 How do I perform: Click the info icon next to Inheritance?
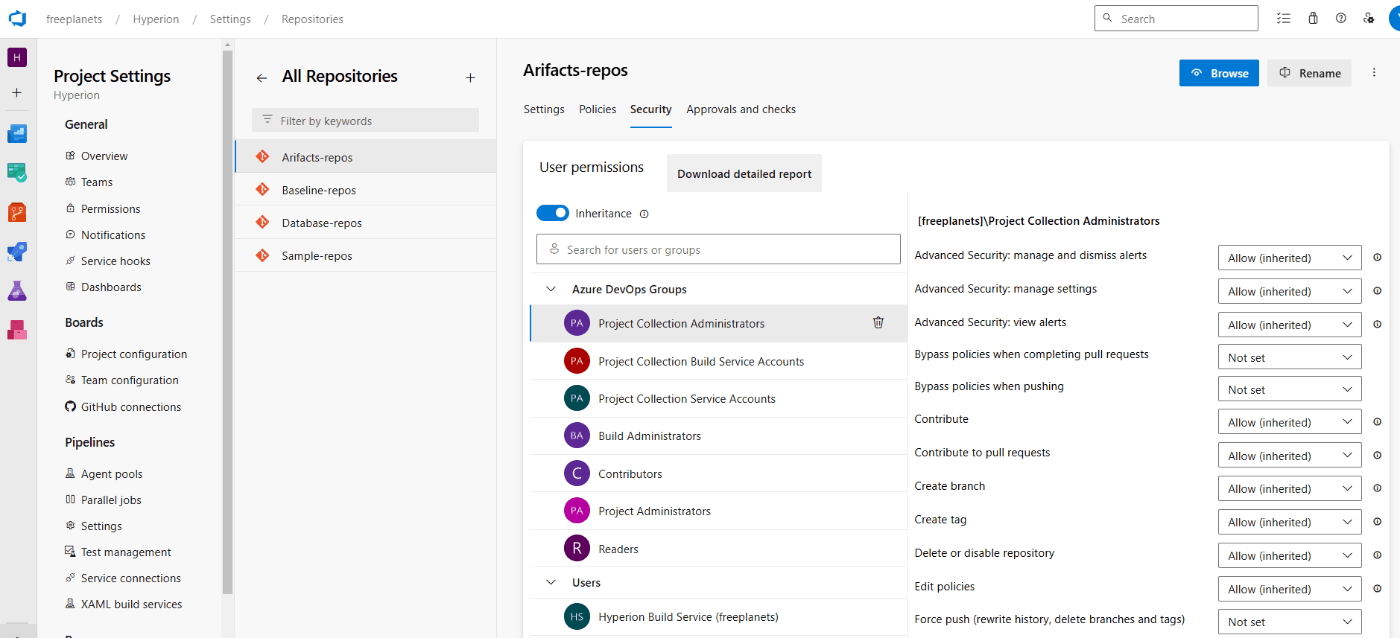tap(644, 213)
